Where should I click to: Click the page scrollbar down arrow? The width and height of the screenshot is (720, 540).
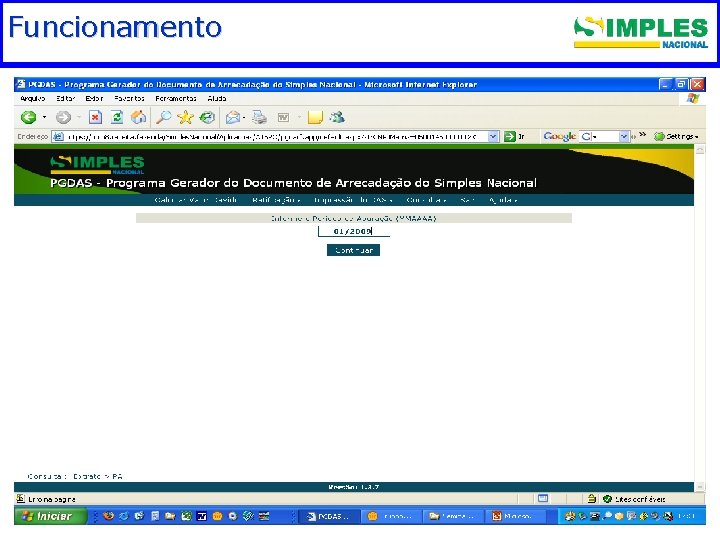click(x=700, y=486)
